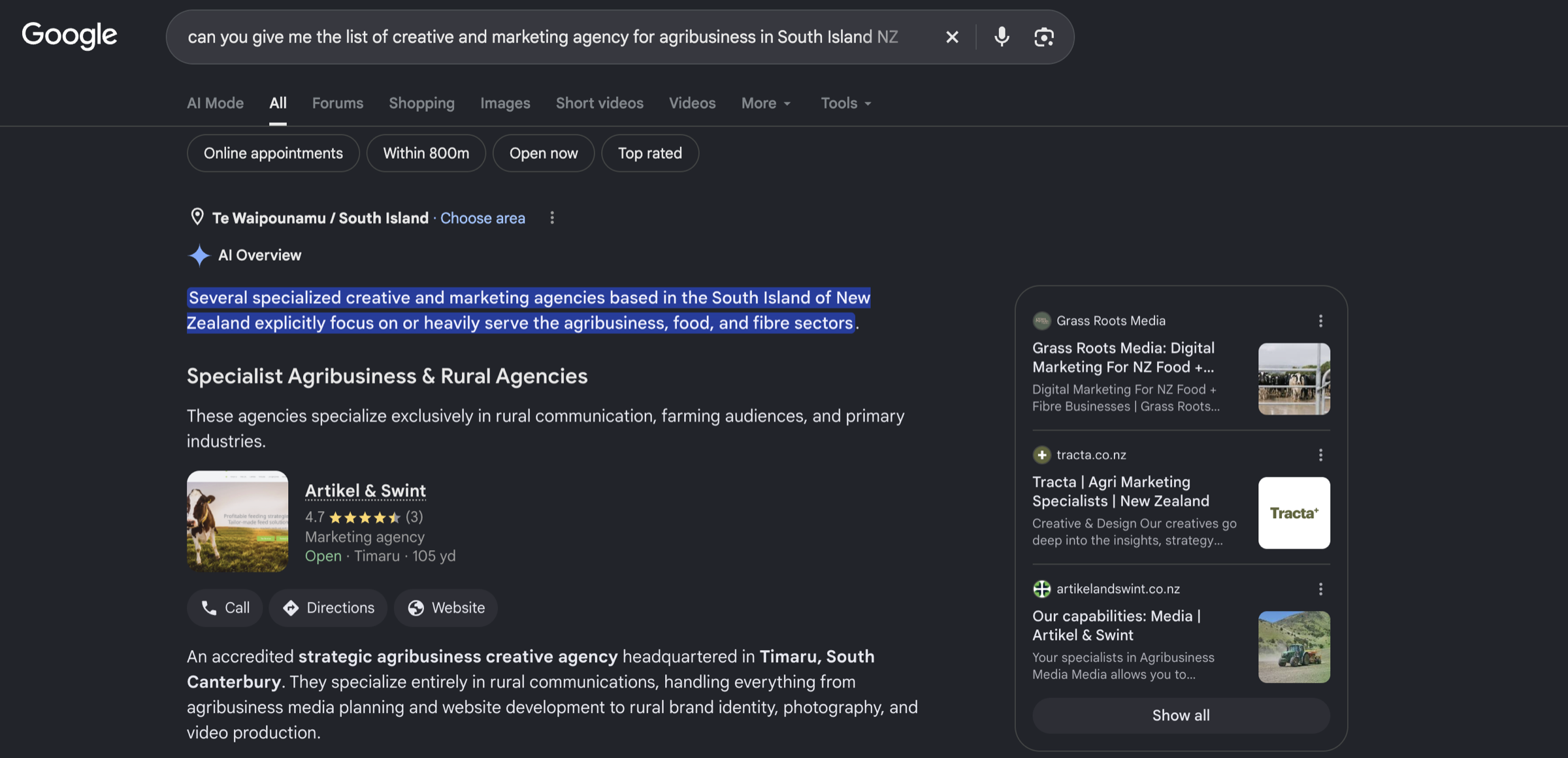The height and width of the screenshot is (758, 1568).
Task: Open search by image camera icon
Action: (1044, 37)
